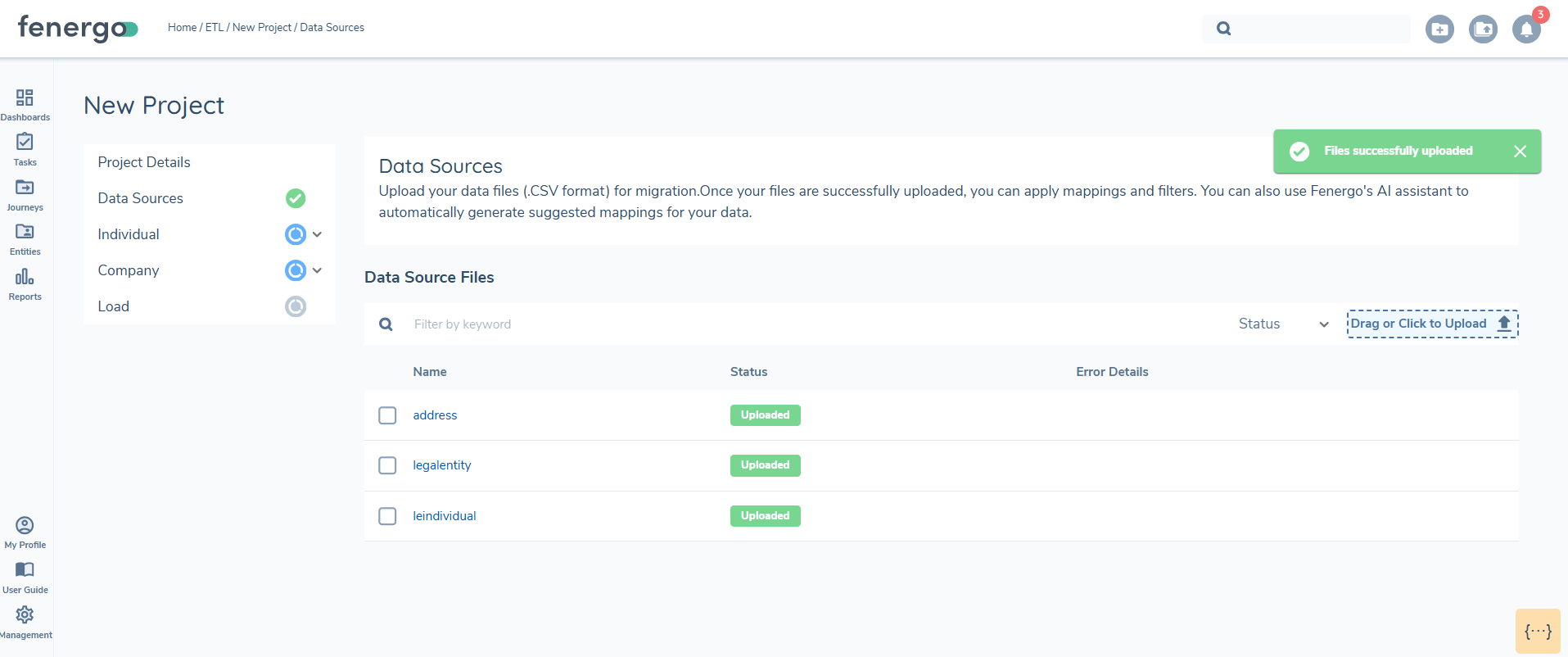Select the legalentity row checkbox

click(x=387, y=465)
